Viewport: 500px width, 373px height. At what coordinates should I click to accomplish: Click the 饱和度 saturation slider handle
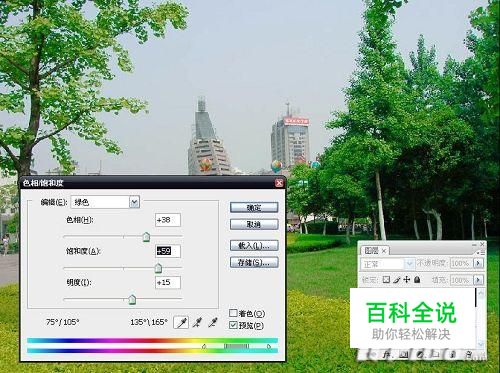coord(158,268)
